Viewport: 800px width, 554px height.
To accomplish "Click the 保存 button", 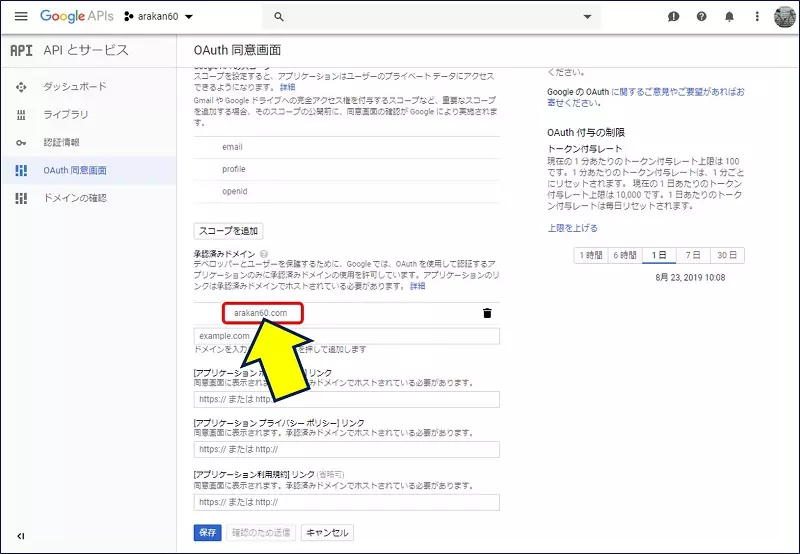I will click(x=207, y=533).
